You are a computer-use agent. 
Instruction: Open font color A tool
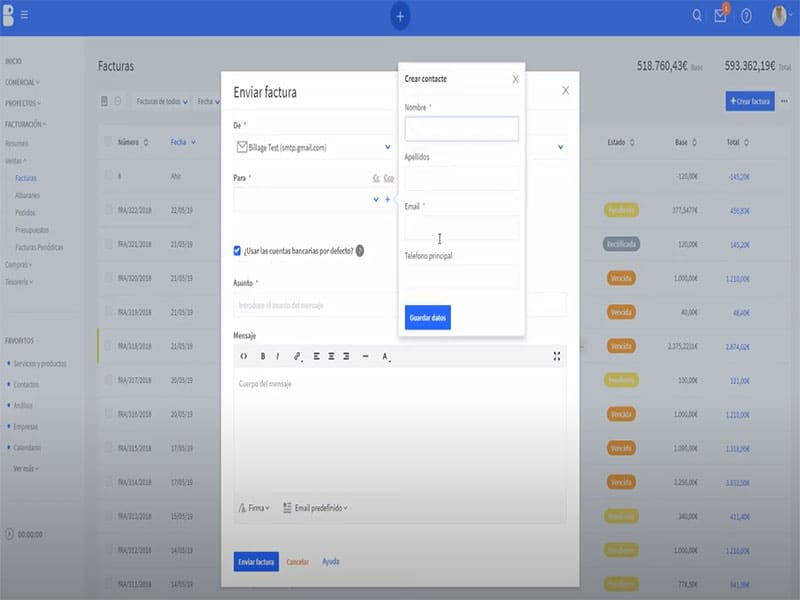[386, 357]
